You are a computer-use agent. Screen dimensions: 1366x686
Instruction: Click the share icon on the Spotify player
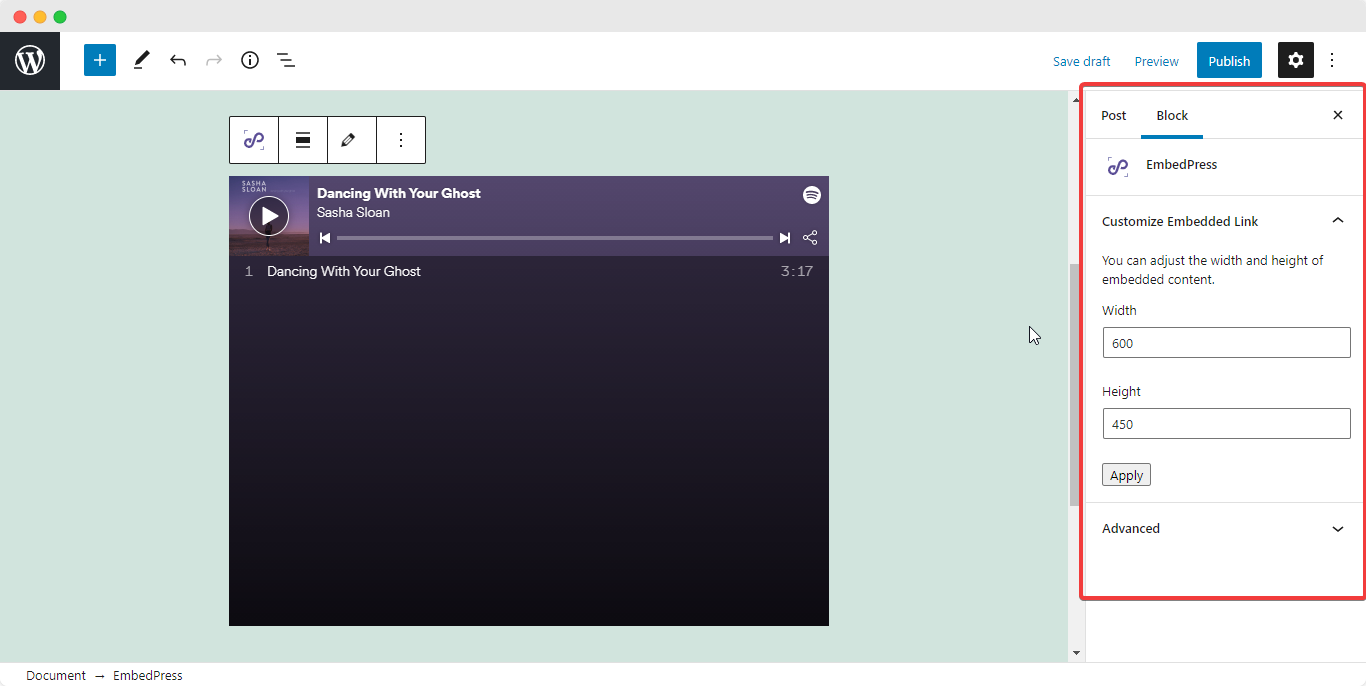tap(810, 237)
